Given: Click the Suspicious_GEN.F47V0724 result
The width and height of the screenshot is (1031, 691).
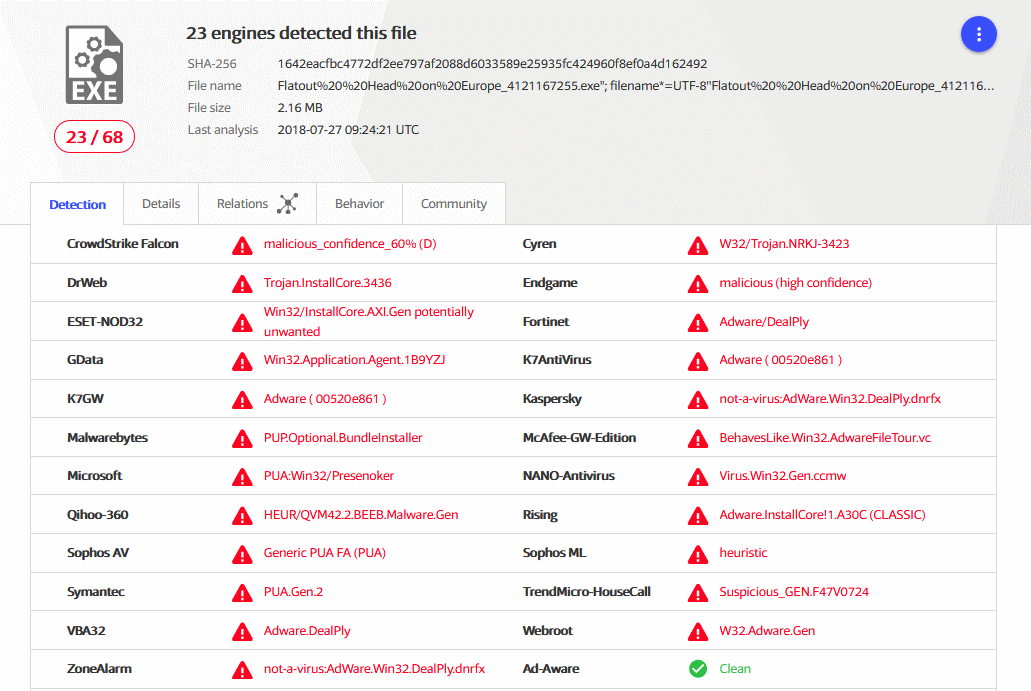Looking at the screenshot, I should (x=794, y=592).
